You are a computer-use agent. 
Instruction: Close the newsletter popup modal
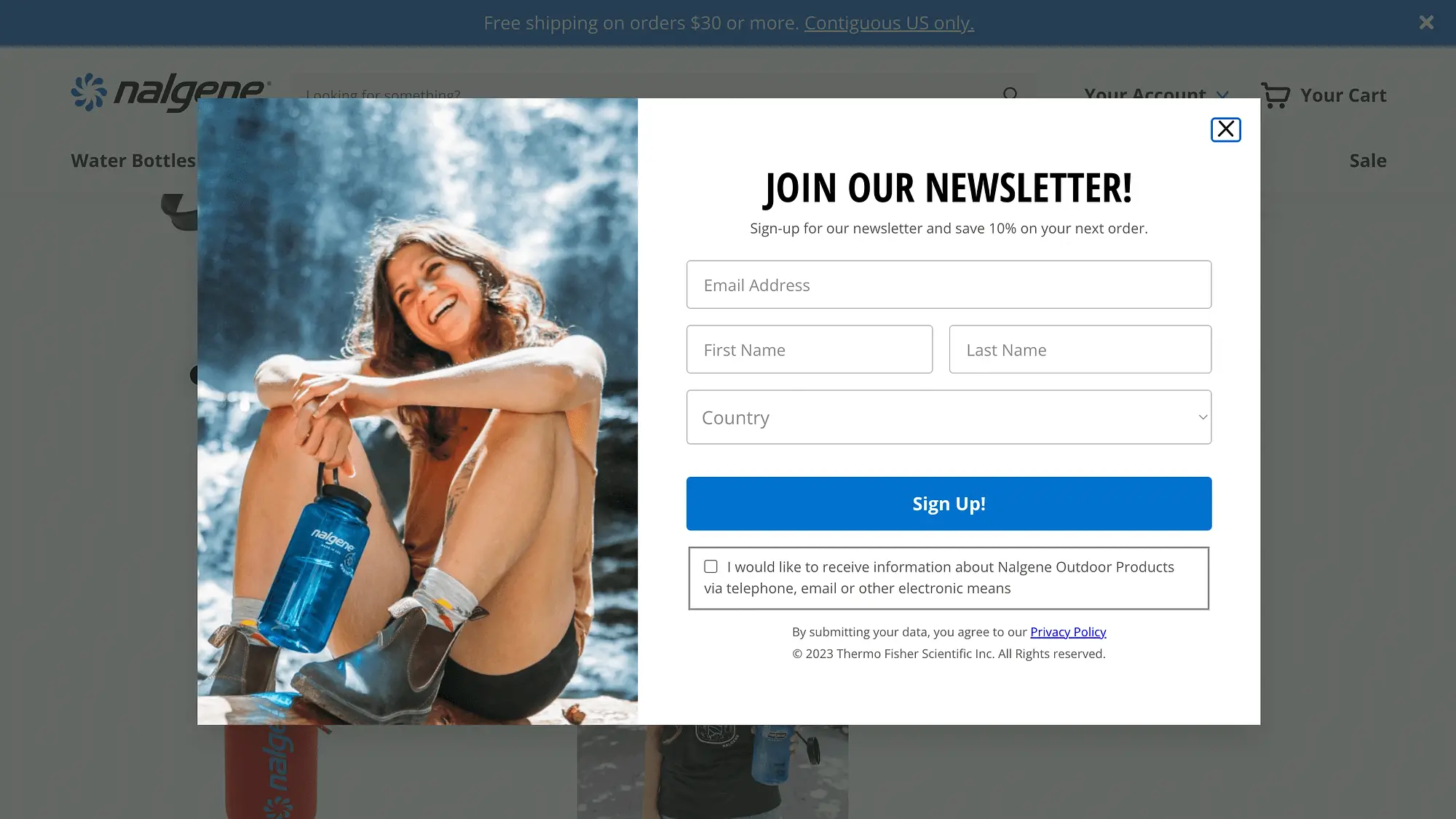pyautogui.click(x=1225, y=128)
